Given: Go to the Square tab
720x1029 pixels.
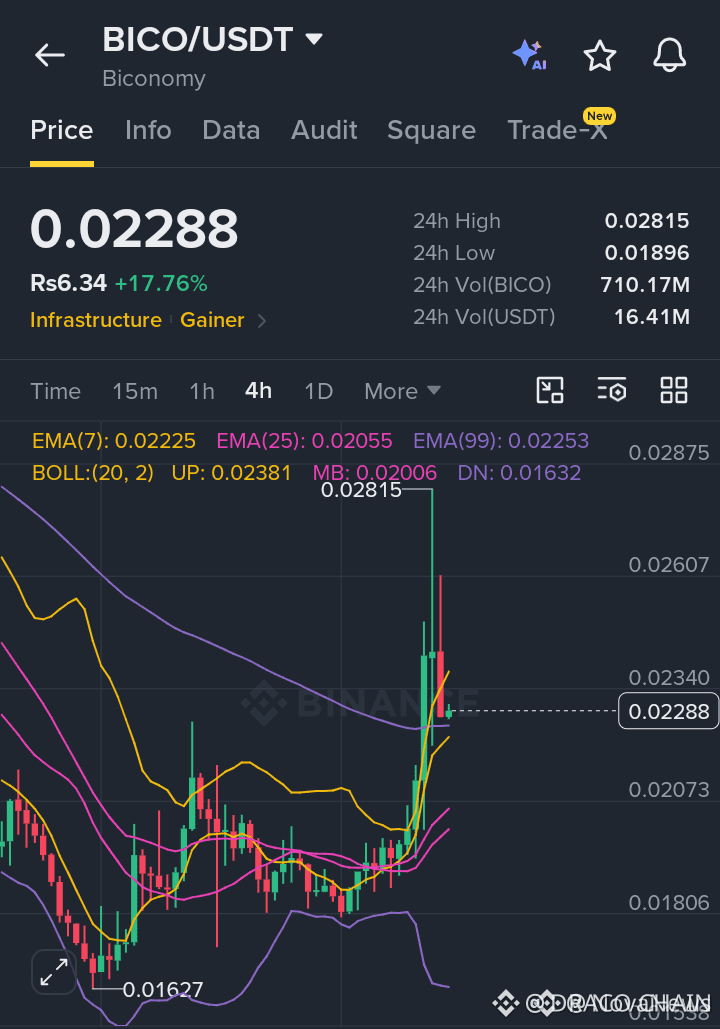Looking at the screenshot, I should point(431,130).
